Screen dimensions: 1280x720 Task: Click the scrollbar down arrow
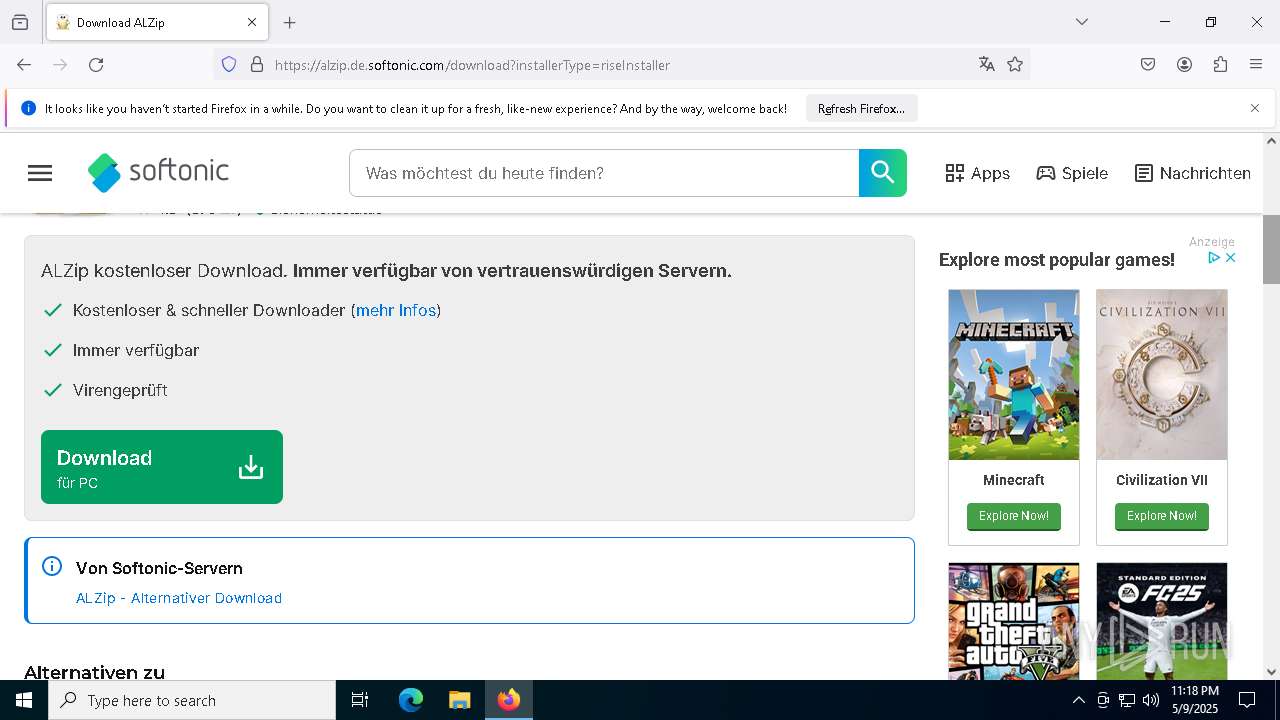tap(1271, 672)
